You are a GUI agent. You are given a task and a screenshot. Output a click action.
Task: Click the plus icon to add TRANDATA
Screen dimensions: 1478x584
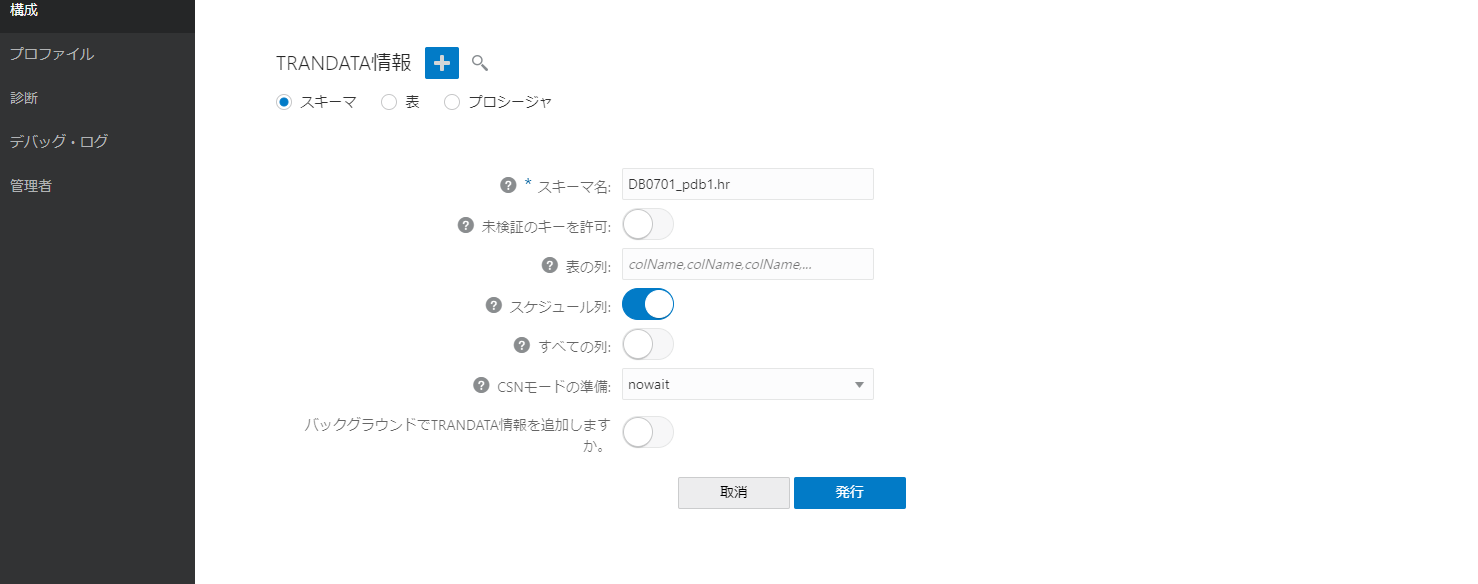(442, 62)
